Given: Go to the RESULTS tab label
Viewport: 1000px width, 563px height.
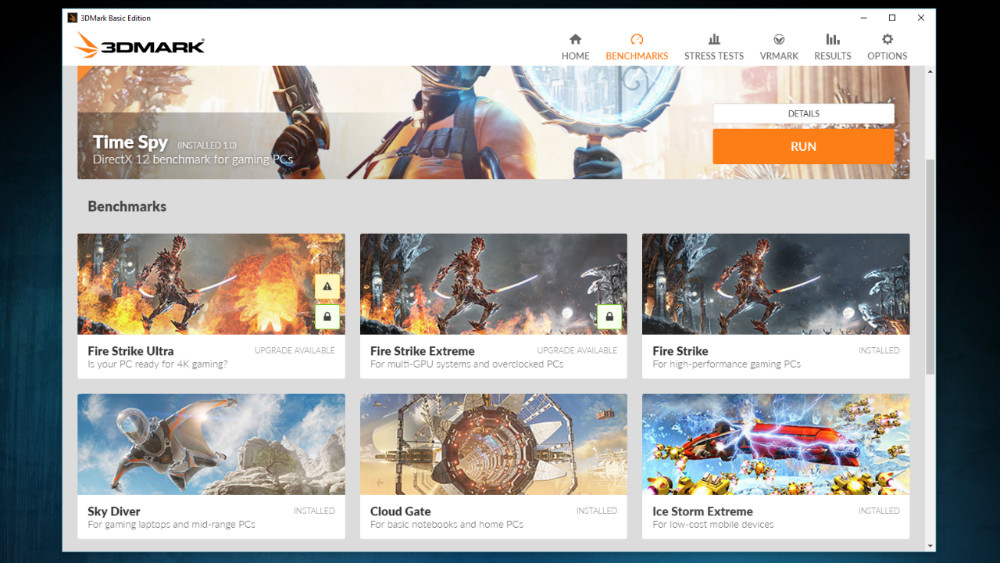Looking at the screenshot, I should [x=832, y=56].
